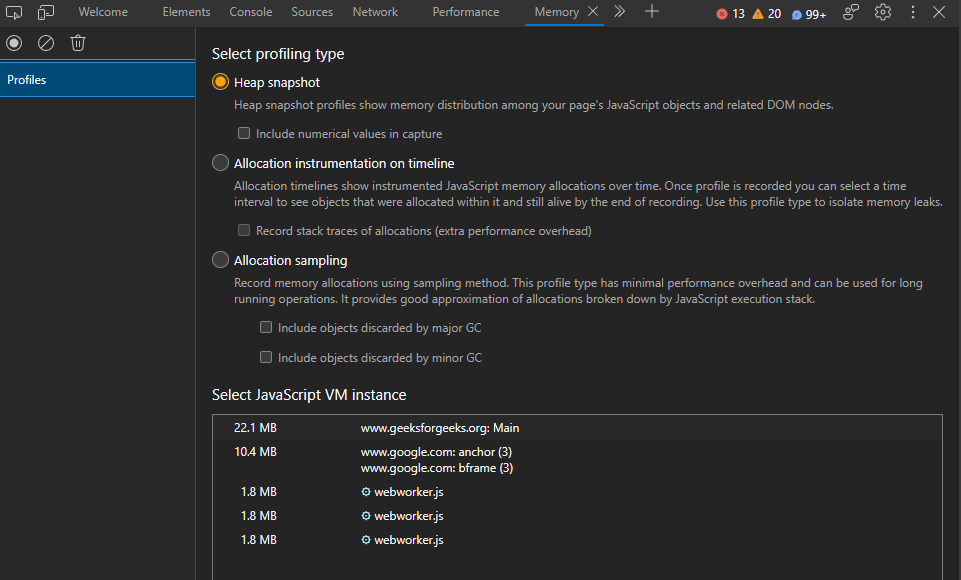Close the Memory tab
This screenshot has height=580, width=961.
(593, 12)
